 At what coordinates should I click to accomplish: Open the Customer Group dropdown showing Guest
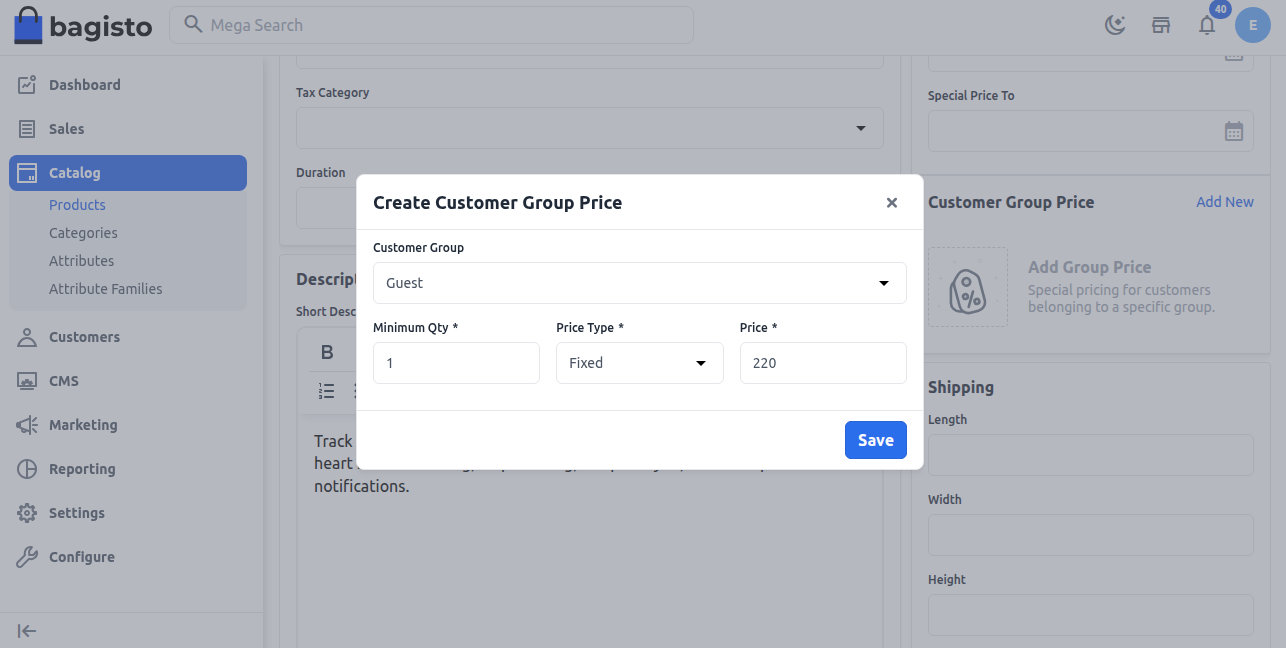click(x=640, y=283)
